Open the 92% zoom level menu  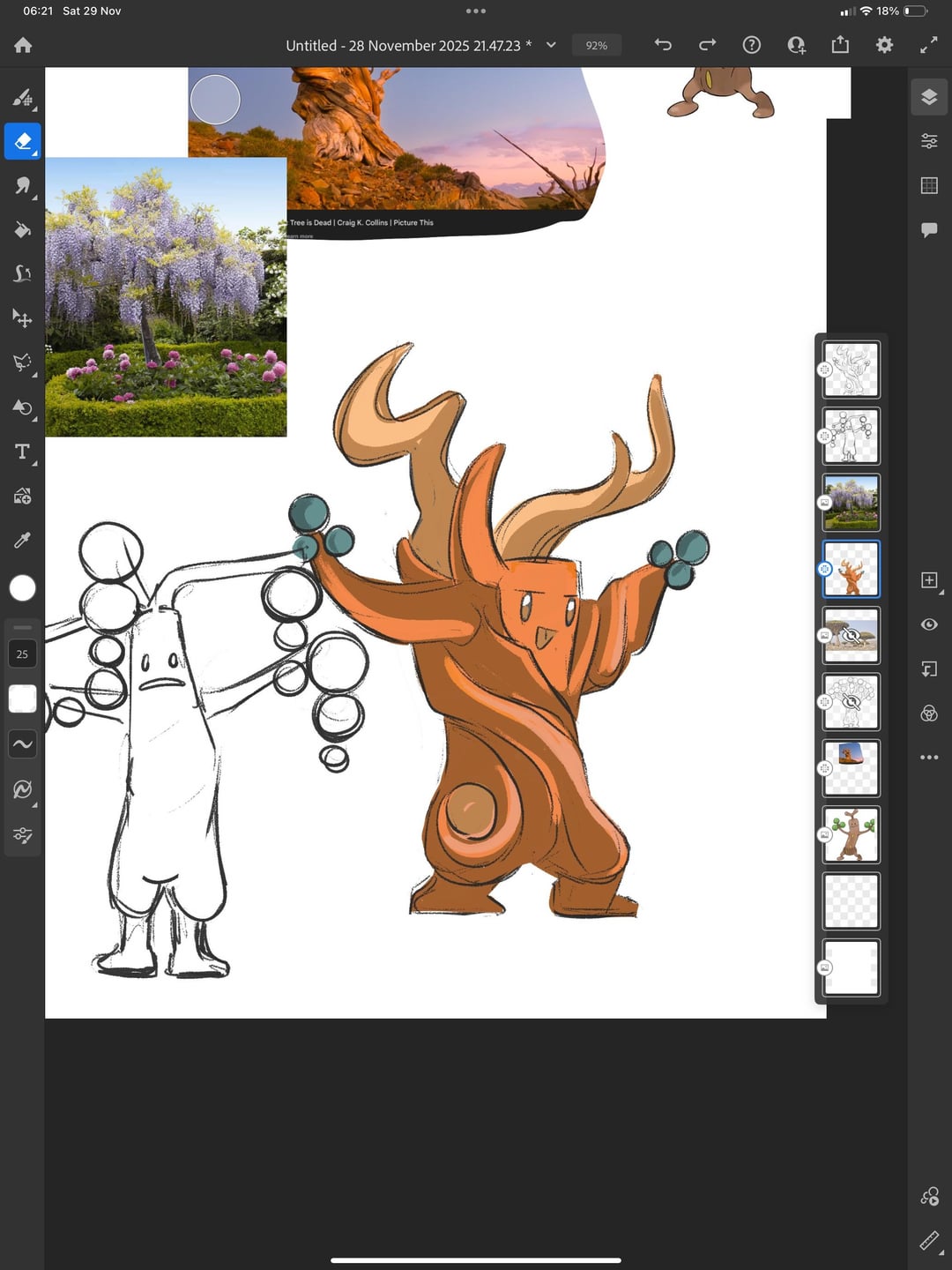point(597,45)
